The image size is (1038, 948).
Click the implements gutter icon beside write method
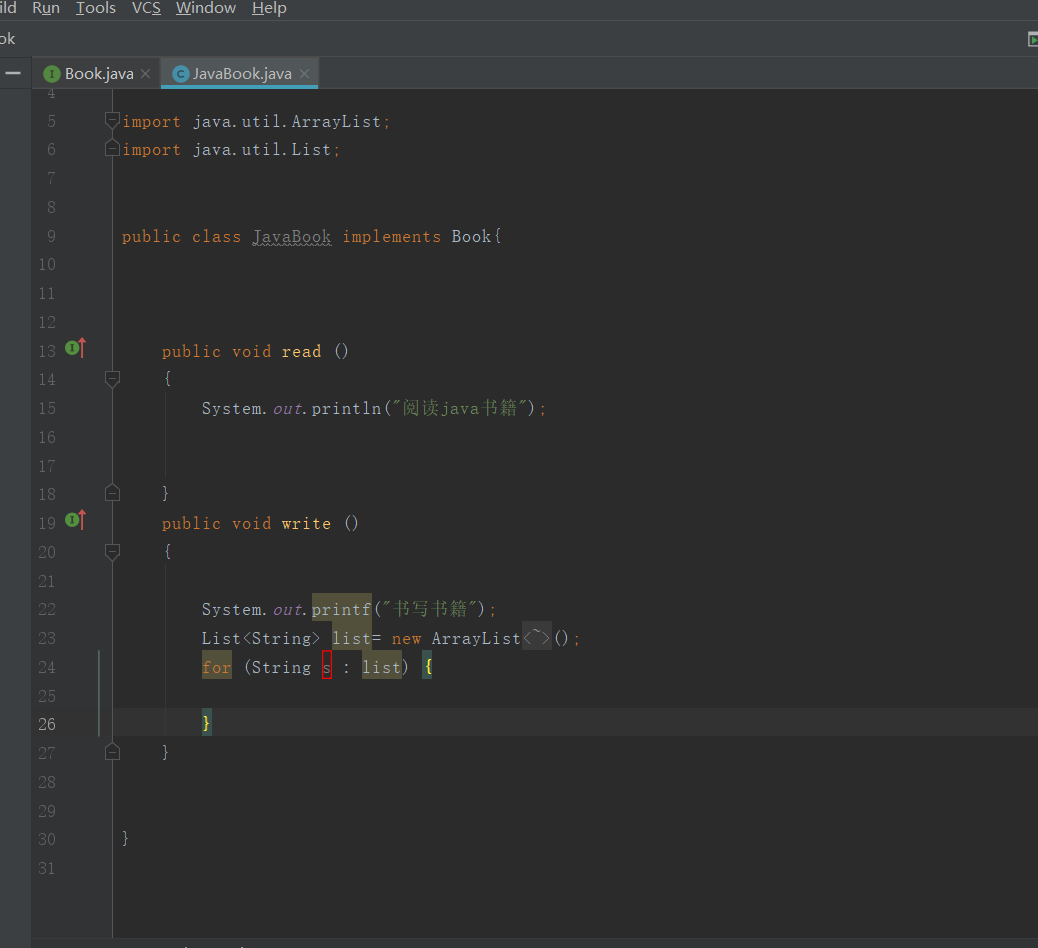(74, 520)
